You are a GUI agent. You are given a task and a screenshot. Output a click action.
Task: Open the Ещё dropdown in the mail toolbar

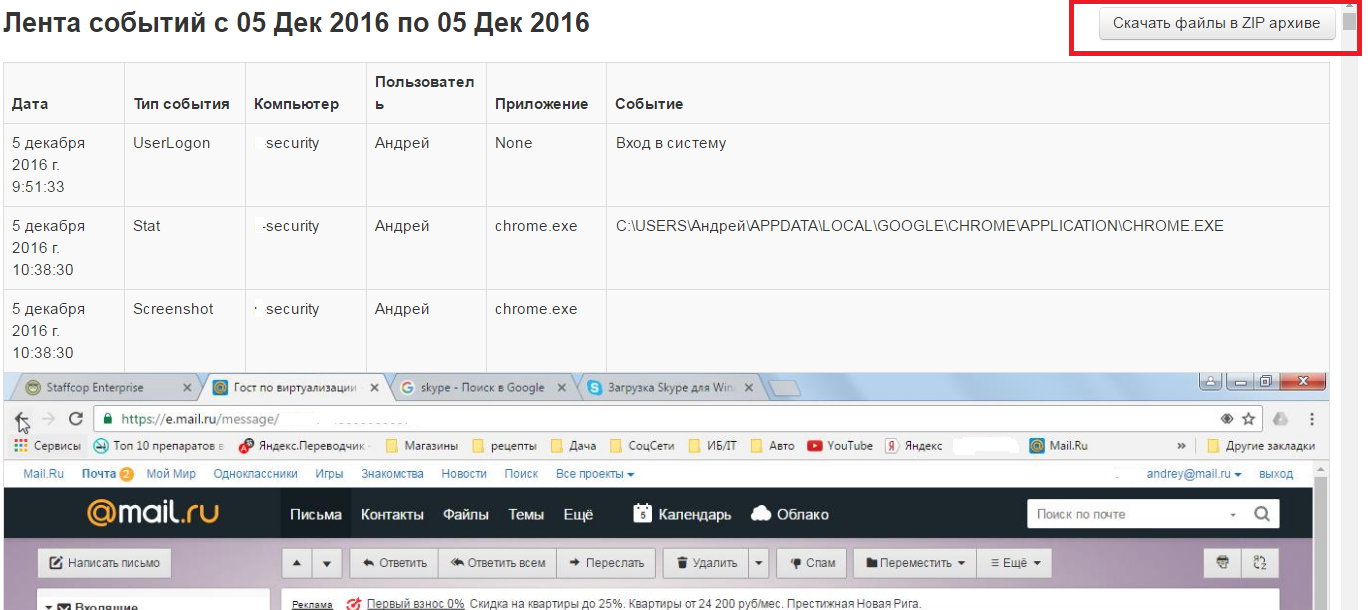click(x=1015, y=563)
